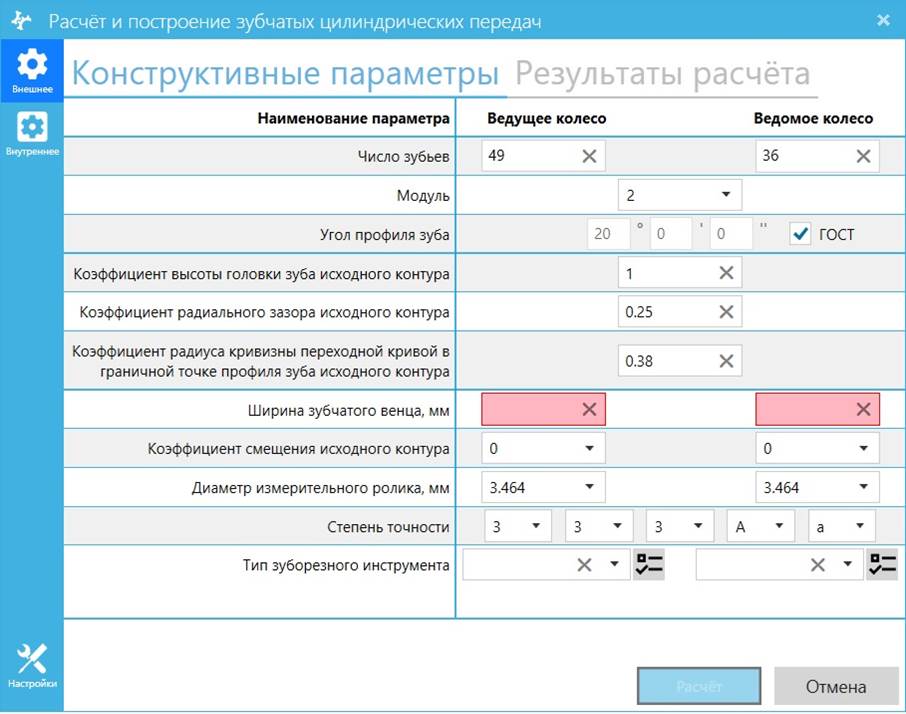Viewport: 906px width, 714px height.
Task: Click the Отмена button
Action: 836,687
